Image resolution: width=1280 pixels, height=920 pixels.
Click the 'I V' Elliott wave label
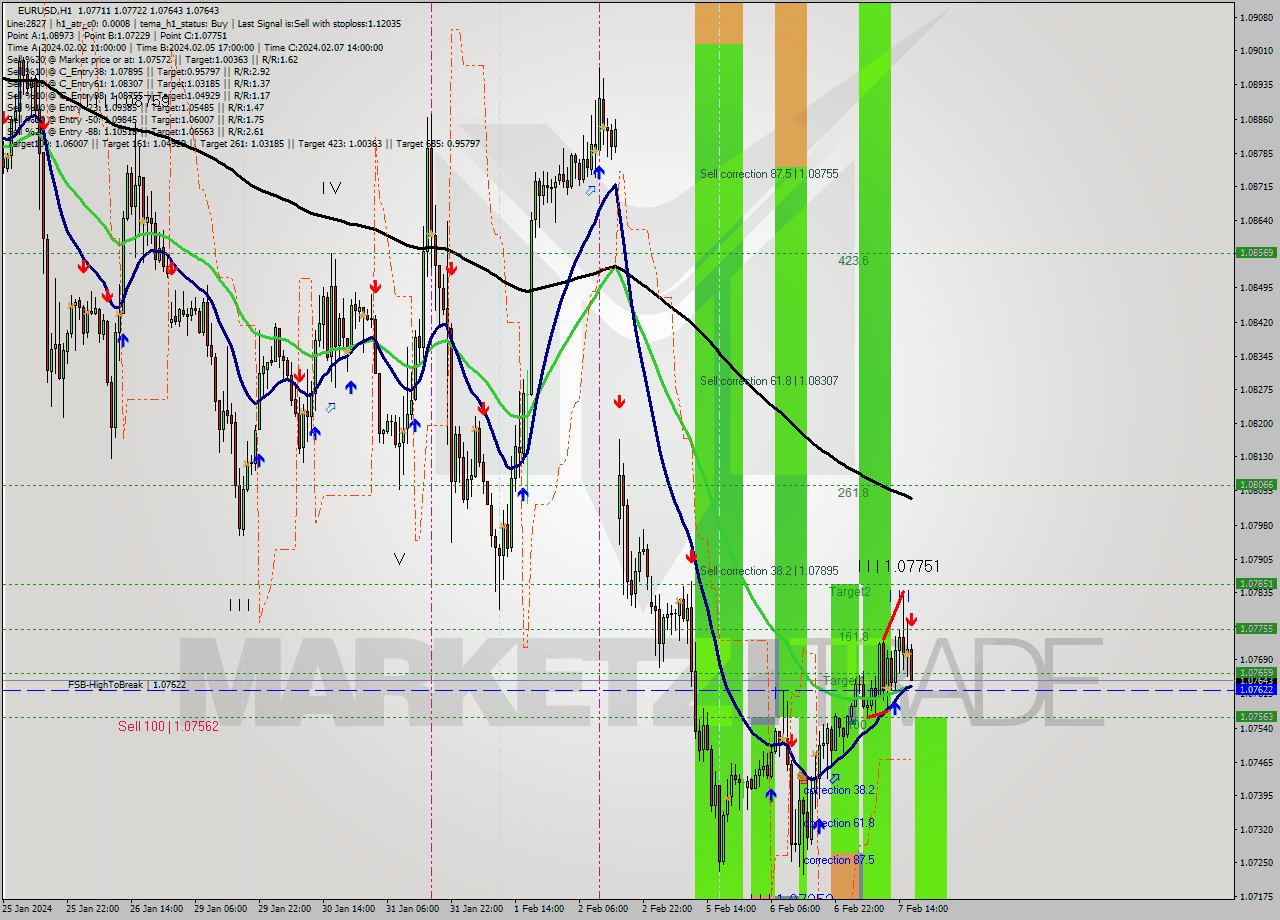332,188
